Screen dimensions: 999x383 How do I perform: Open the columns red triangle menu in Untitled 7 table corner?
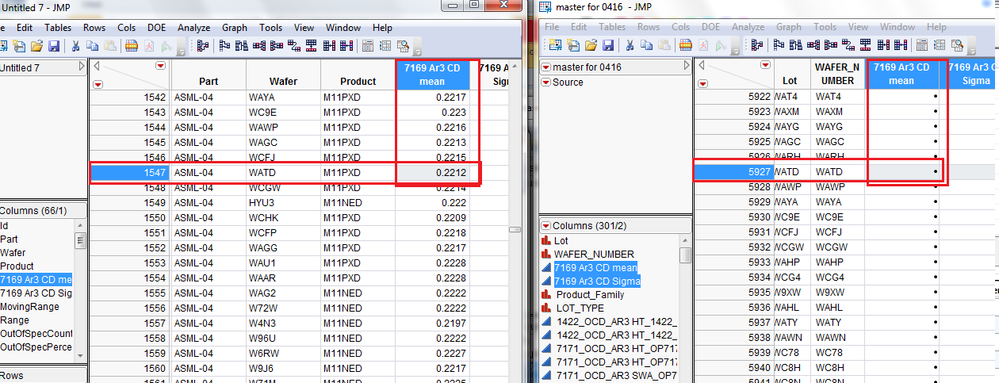[x=160, y=66]
